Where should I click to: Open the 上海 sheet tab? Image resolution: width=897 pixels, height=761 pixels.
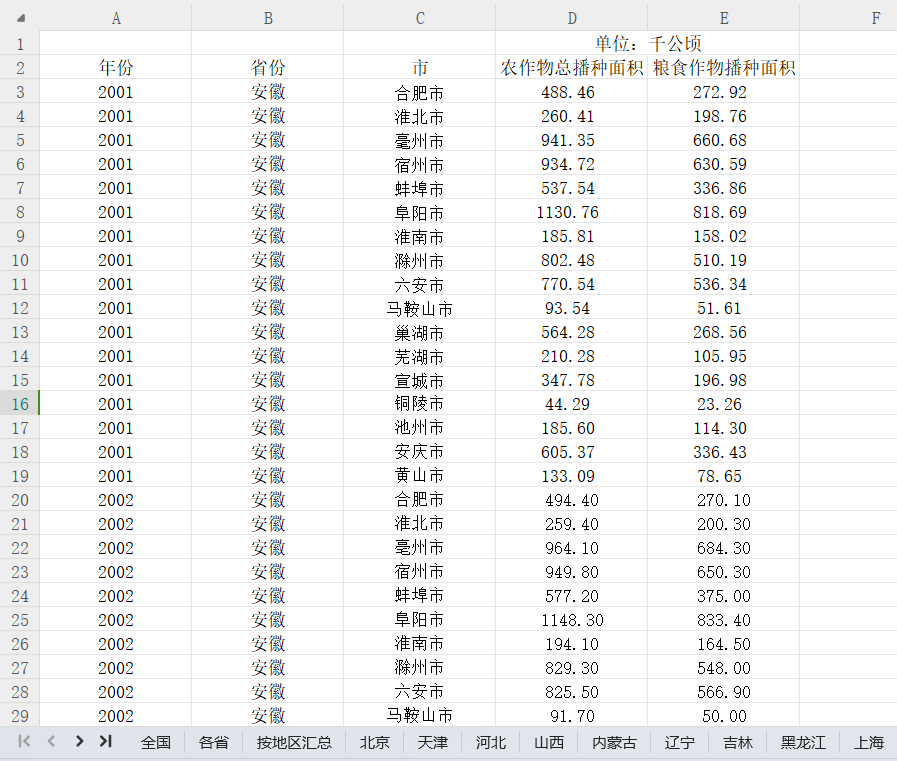(869, 742)
